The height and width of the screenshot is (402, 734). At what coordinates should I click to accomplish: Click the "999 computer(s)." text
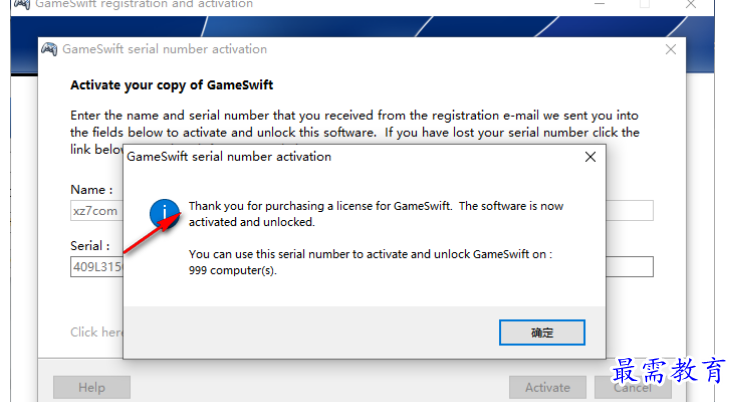(233, 270)
